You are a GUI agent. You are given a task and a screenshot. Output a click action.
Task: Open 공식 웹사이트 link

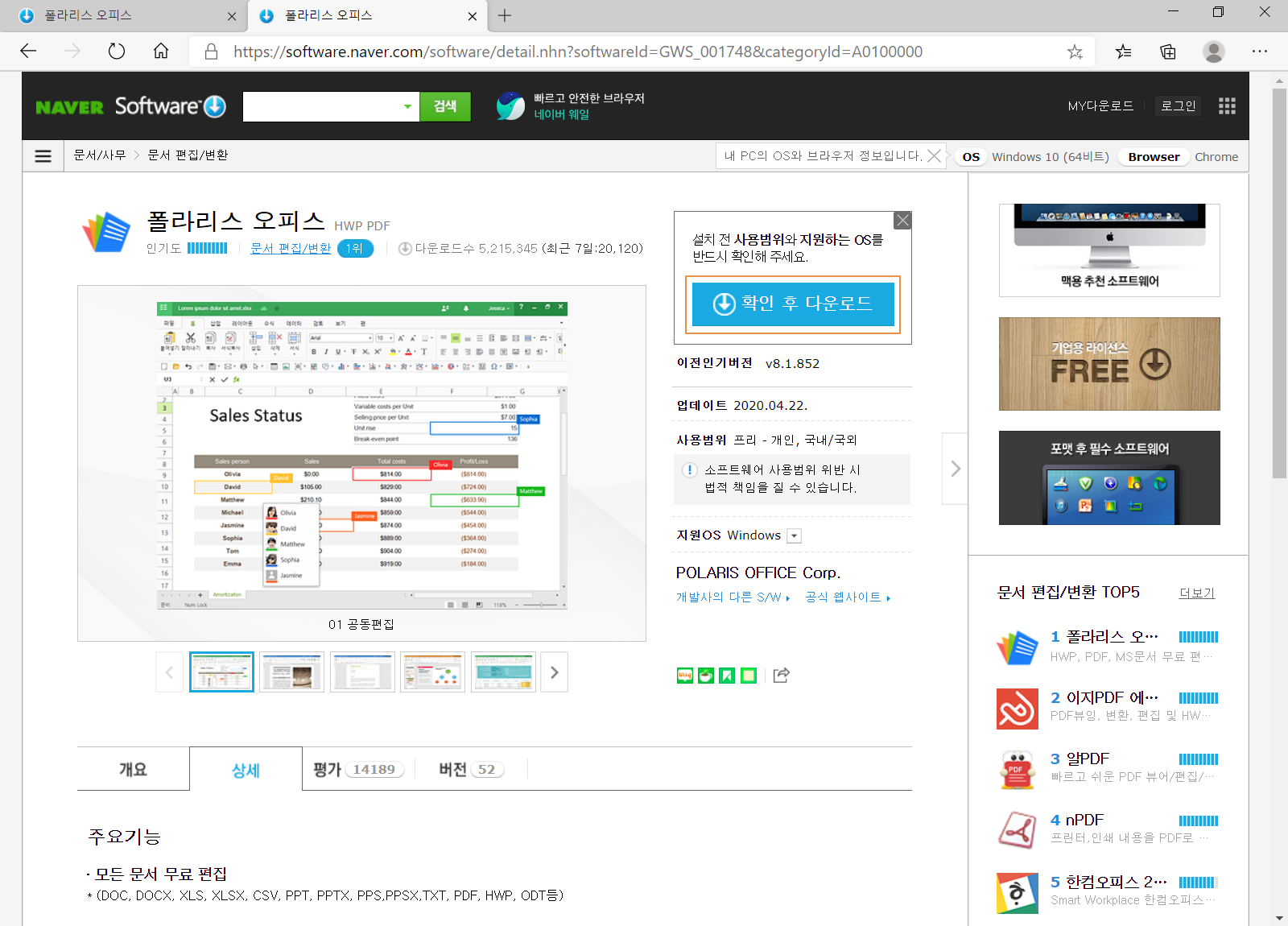pos(848,597)
